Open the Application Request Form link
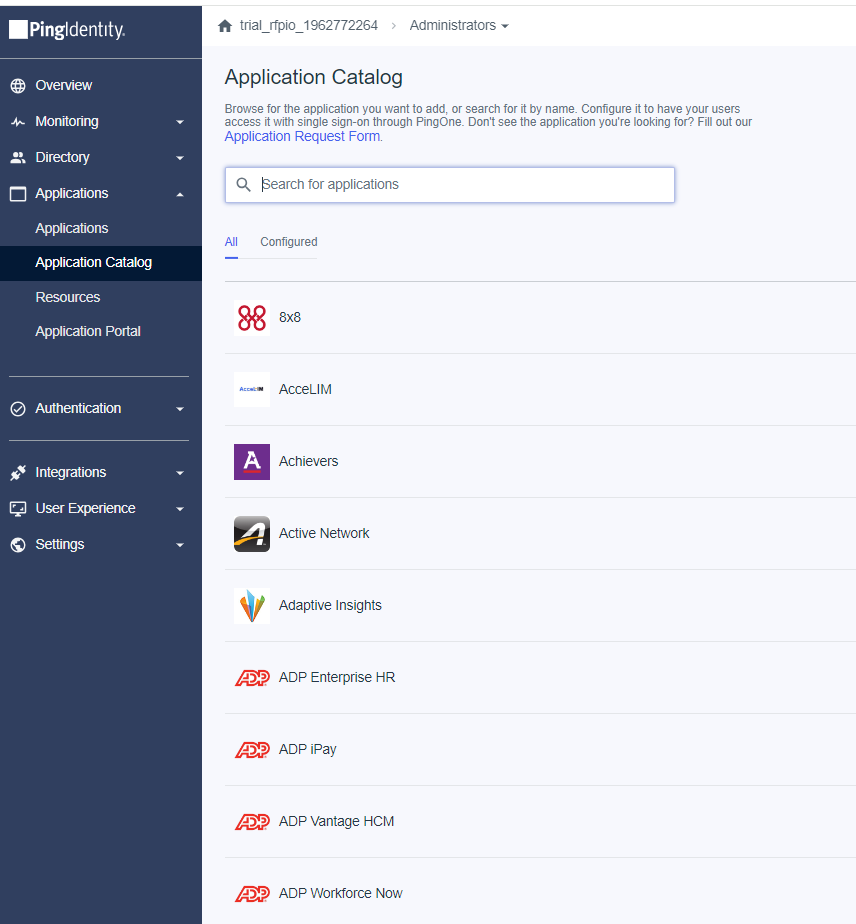856x924 pixels. (302, 136)
